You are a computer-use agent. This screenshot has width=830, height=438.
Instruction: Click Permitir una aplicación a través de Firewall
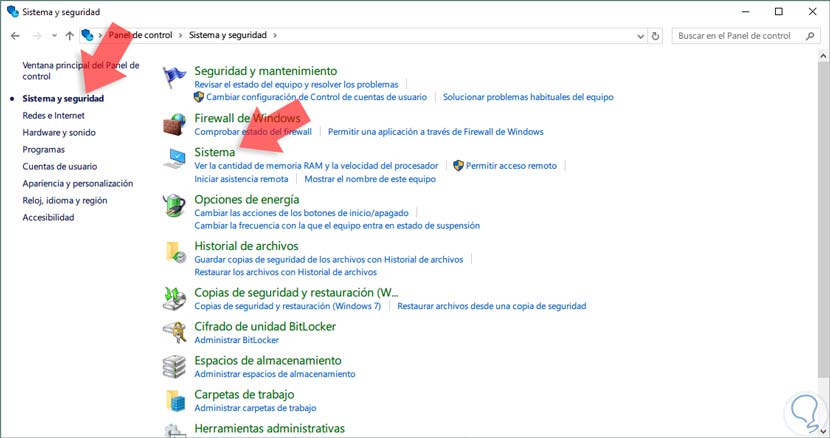click(436, 131)
